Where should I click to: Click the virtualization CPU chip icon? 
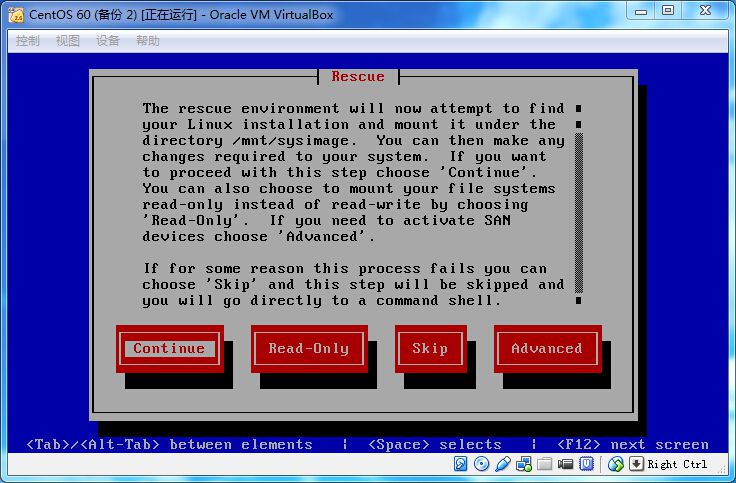587,464
